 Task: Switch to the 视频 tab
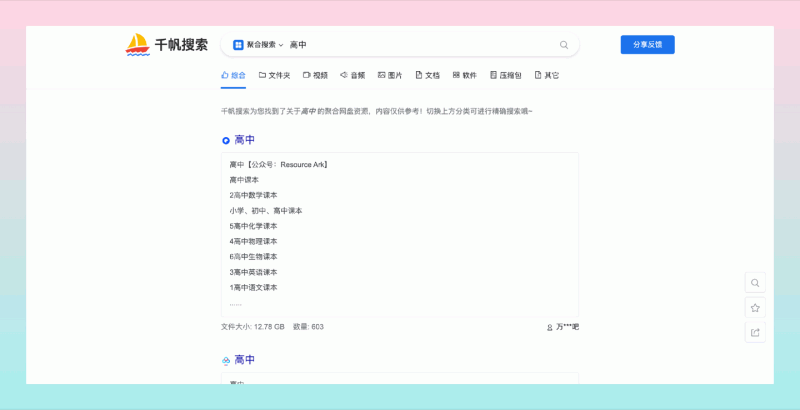tap(315, 75)
